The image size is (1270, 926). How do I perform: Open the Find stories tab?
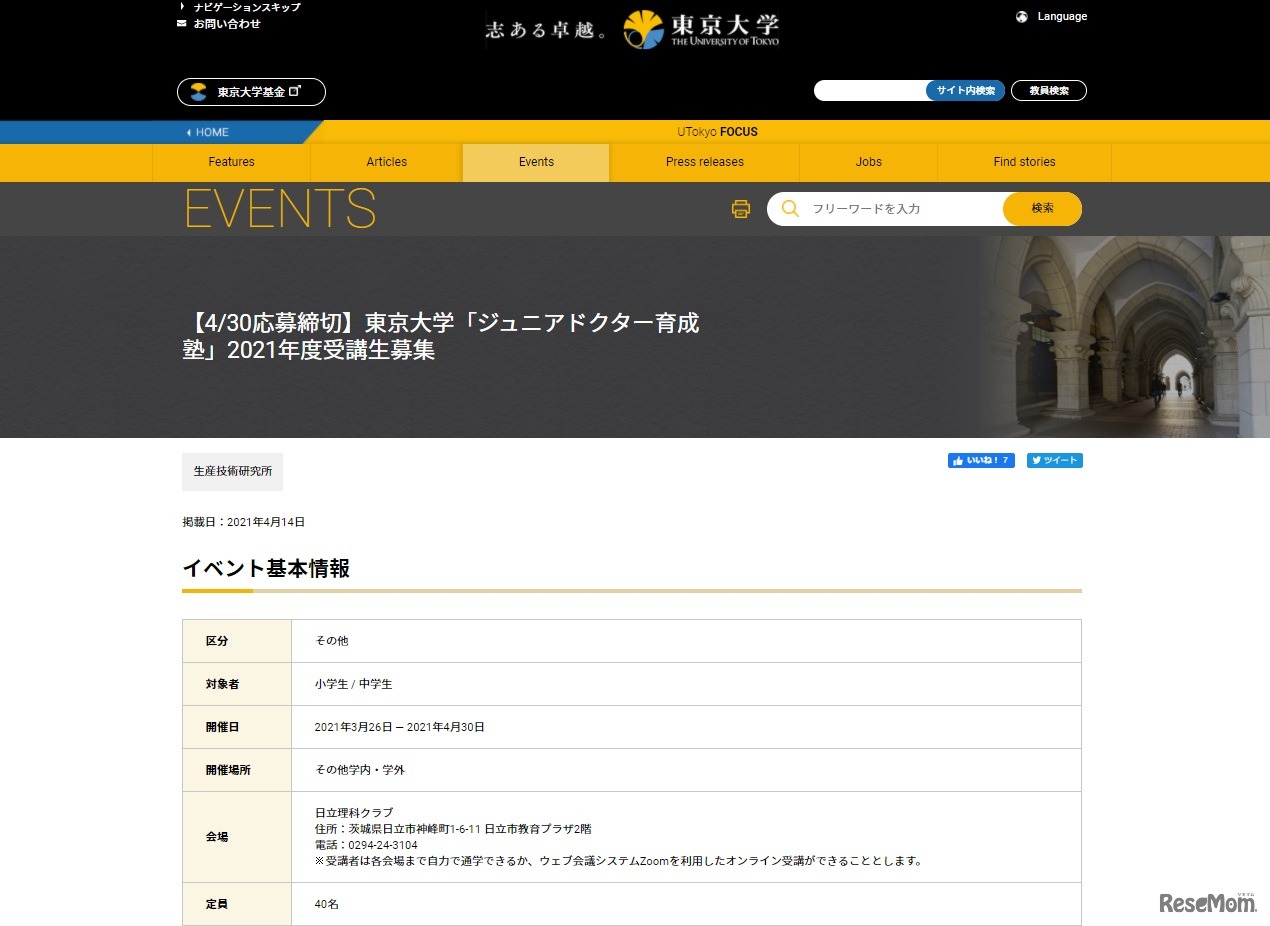tap(1023, 161)
